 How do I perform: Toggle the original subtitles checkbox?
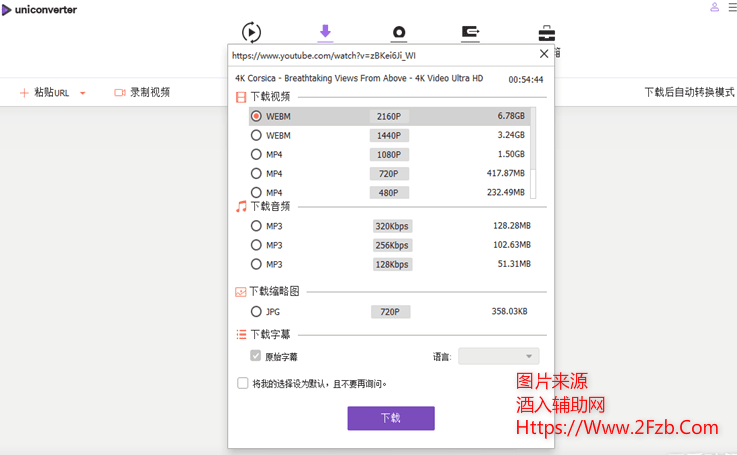(x=257, y=356)
